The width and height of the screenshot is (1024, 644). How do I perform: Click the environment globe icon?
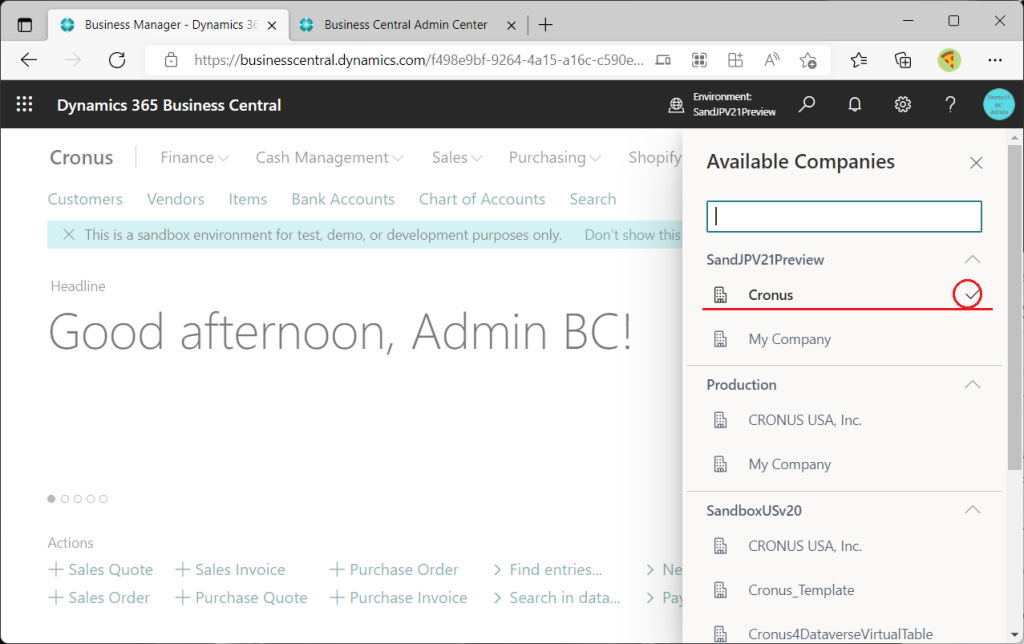click(x=676, y=105)
